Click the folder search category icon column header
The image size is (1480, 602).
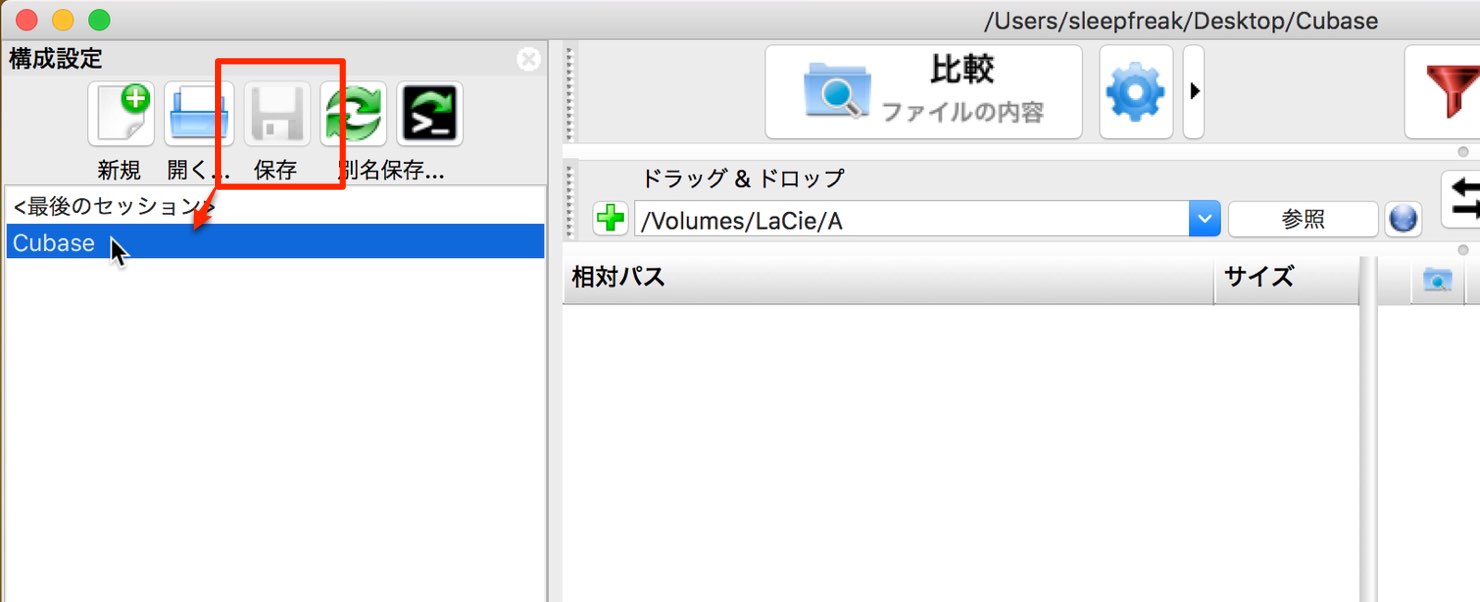[x=1436, y=280]
